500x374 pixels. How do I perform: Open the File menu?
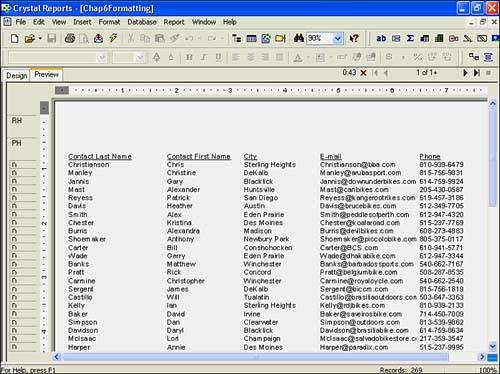click(x=21, y=22)
